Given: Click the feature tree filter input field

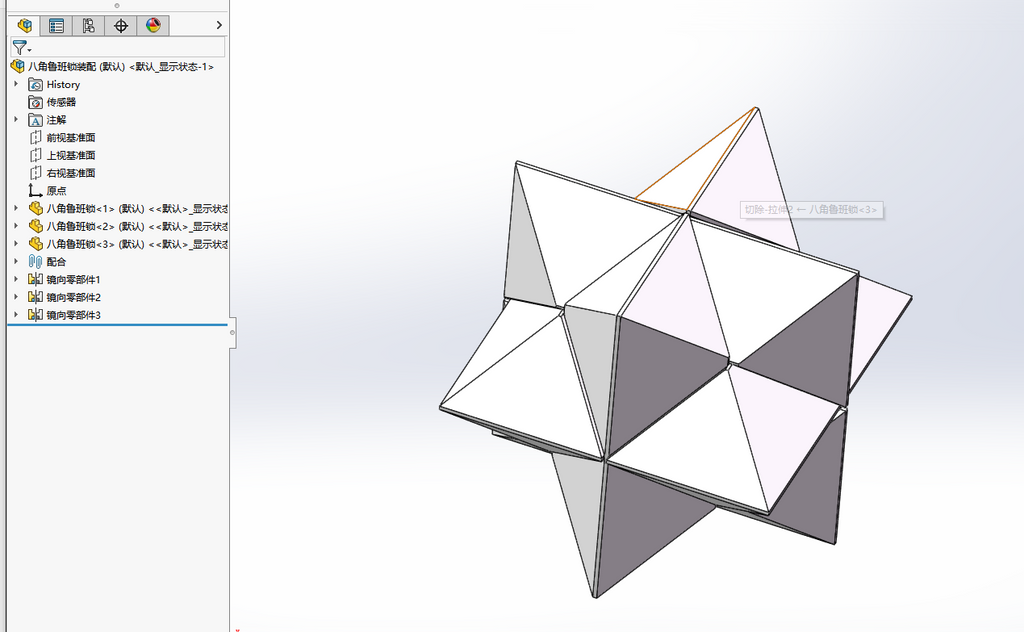Looking at the screenshot, I should pos(129,47).
